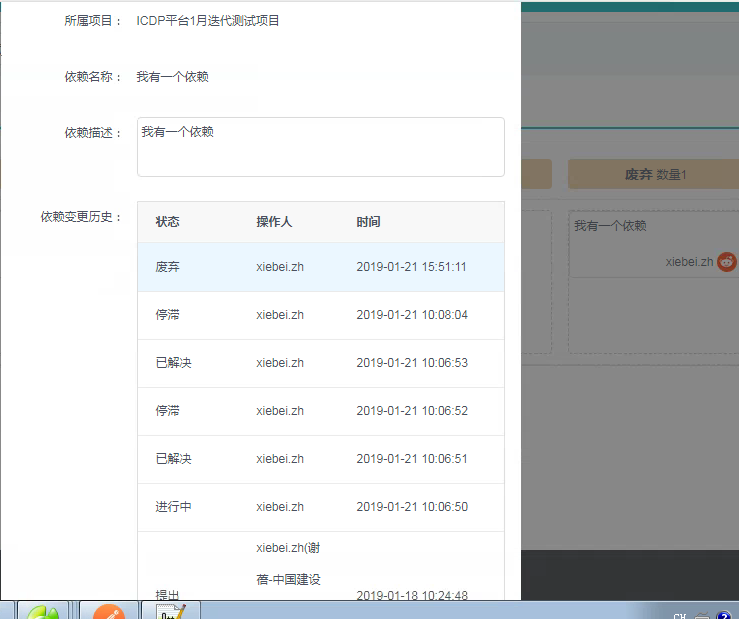Click the 状态 column header
The image size is (739, 619).
tap(167, 222)
